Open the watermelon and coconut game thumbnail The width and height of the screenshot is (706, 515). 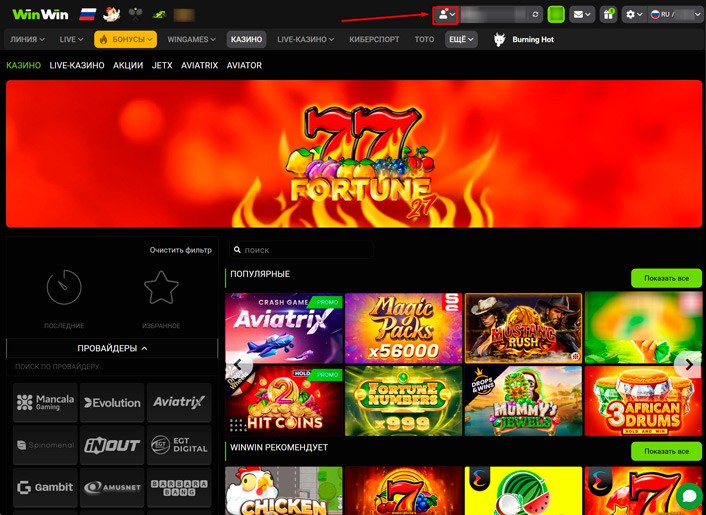[523, 491]
